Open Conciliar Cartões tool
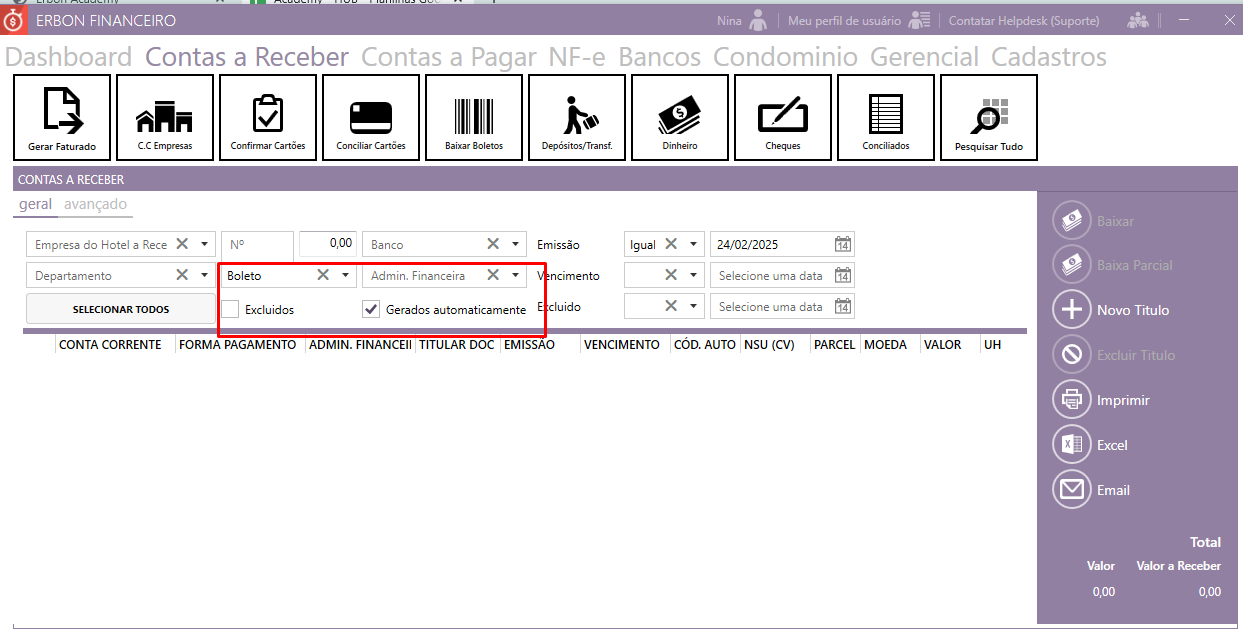The width and height of the screenshot is (1243, 639). (371, 117)
